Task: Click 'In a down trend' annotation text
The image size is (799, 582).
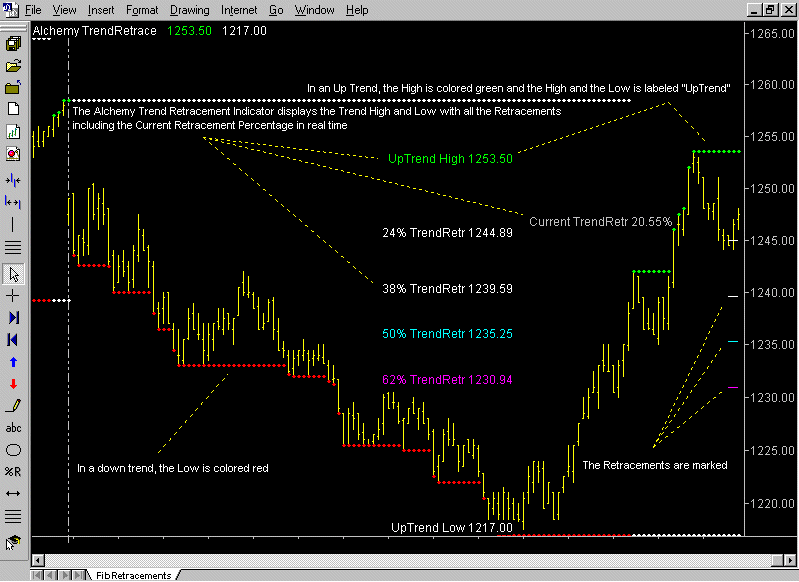Action: (x=172, y=468)
